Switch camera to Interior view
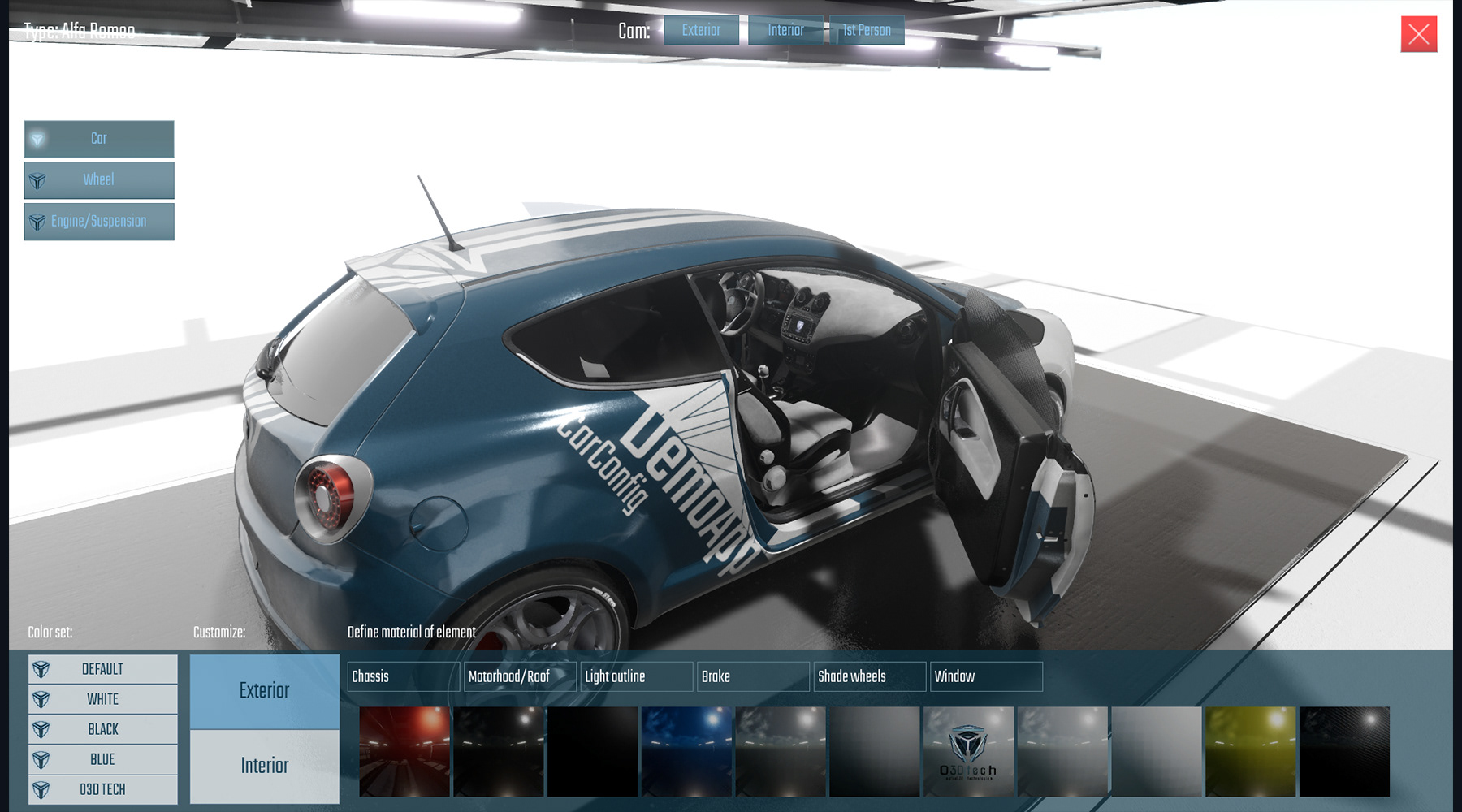This screenshot has width=1462, height=812. tap(785, 30)
